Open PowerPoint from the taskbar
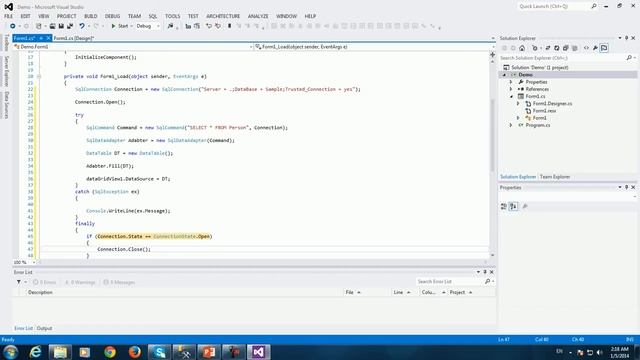The height and width of the screenshot is (360, 640). pos(209,352)
